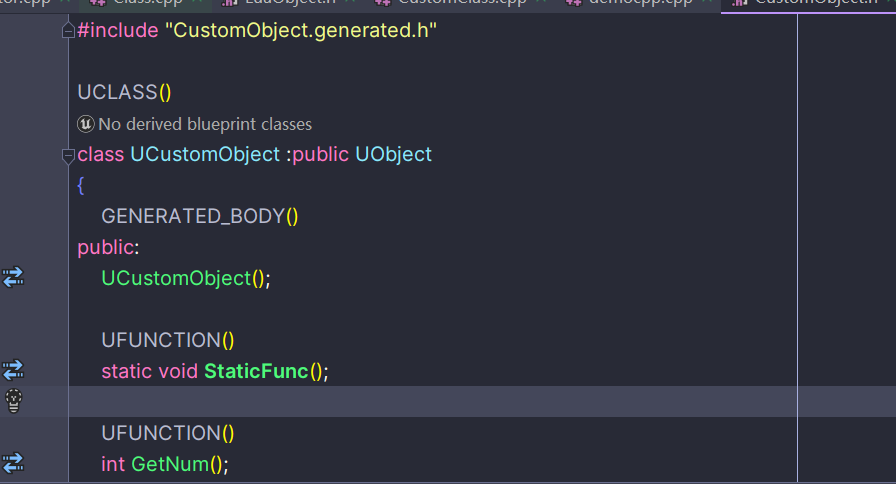Screen dimensions: 896x484
Task: Click the public access specifier keyword
Action: pyautogui.click(x=105, y=247)
